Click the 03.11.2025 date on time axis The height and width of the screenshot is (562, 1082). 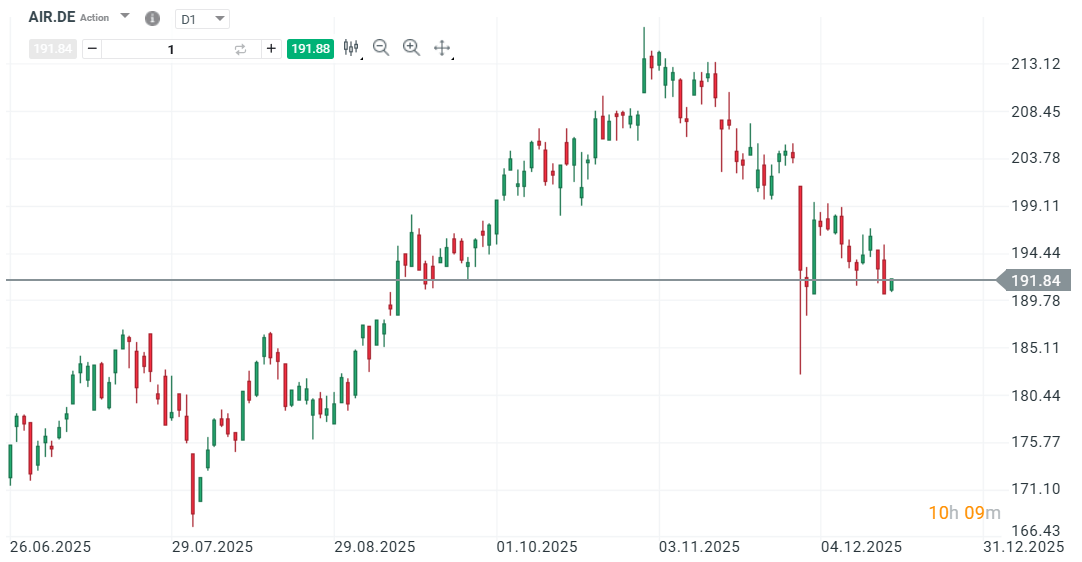tap(698, 547)
